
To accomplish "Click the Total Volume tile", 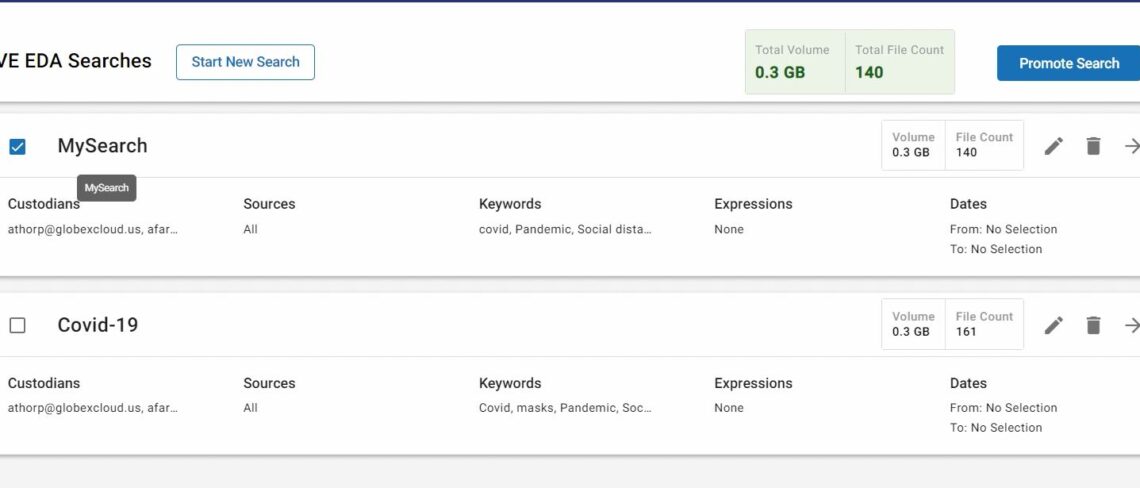I will tap(795, 62).
